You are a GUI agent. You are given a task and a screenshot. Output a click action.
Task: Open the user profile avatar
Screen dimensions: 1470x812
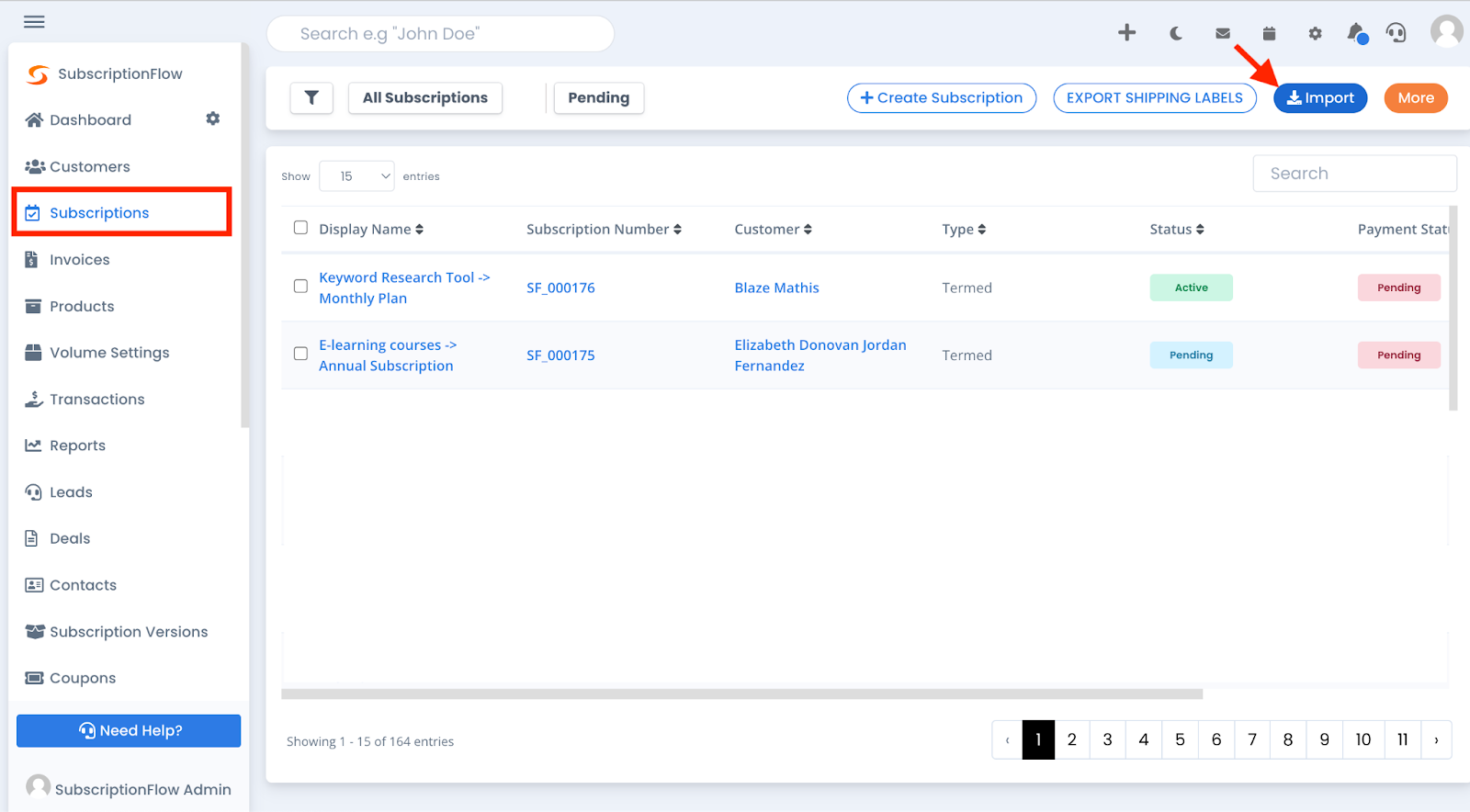pyautogui.click(x=1447, y=31)
